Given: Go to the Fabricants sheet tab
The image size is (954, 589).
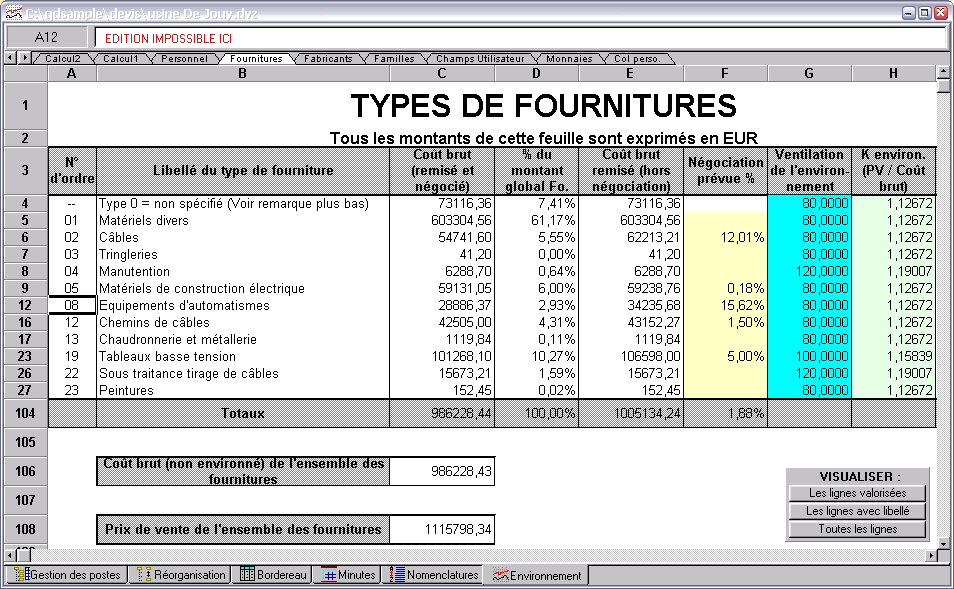Looking at the screenshot, I should coord(328,59).
